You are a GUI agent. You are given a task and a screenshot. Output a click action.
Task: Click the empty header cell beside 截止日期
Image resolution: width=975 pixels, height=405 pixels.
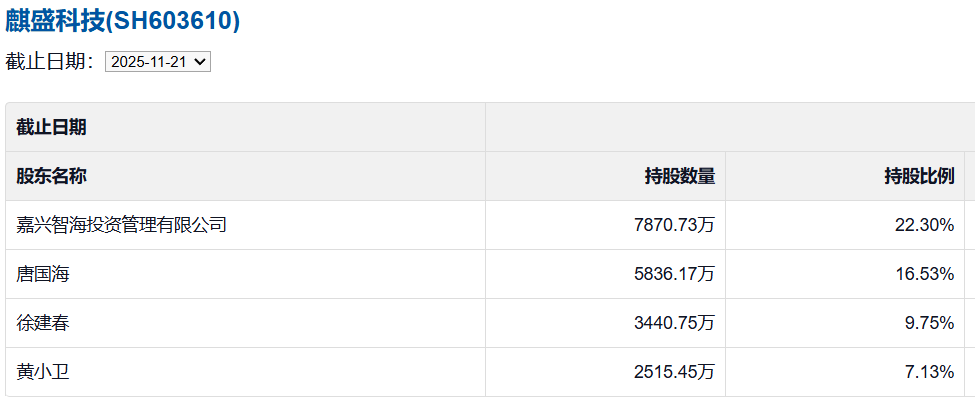(730, 127)
